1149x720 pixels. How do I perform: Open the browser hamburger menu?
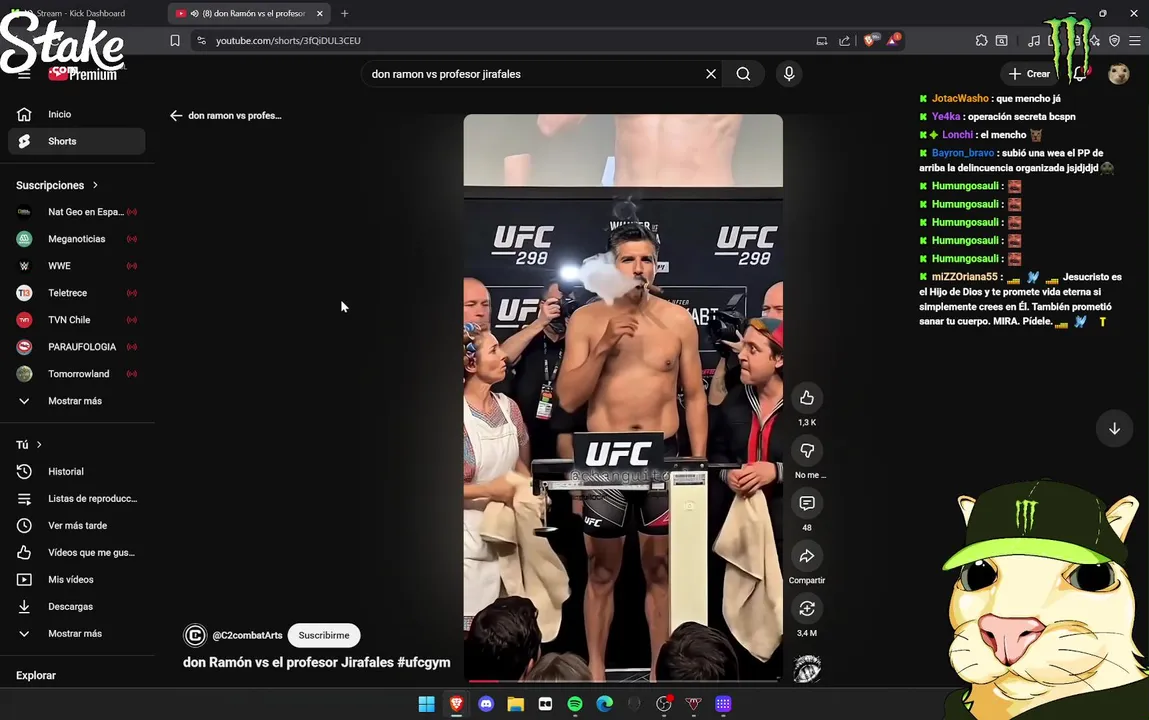click(1134, 41)
